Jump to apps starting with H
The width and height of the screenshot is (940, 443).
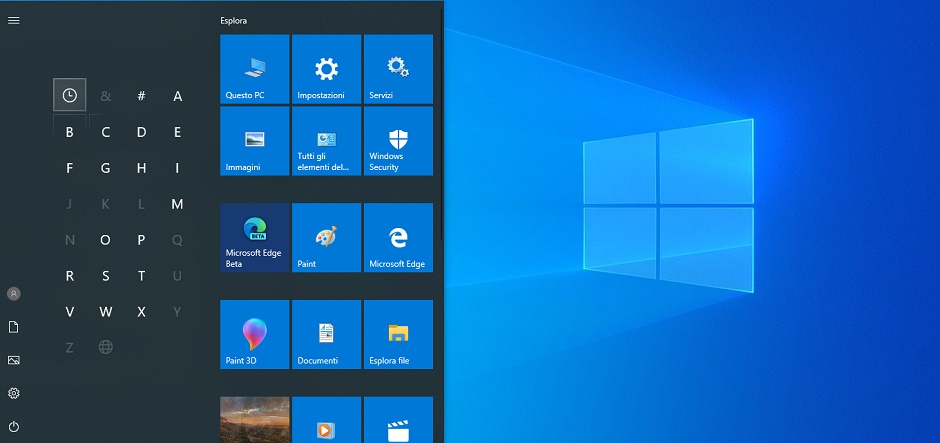(x=141, y=168)
